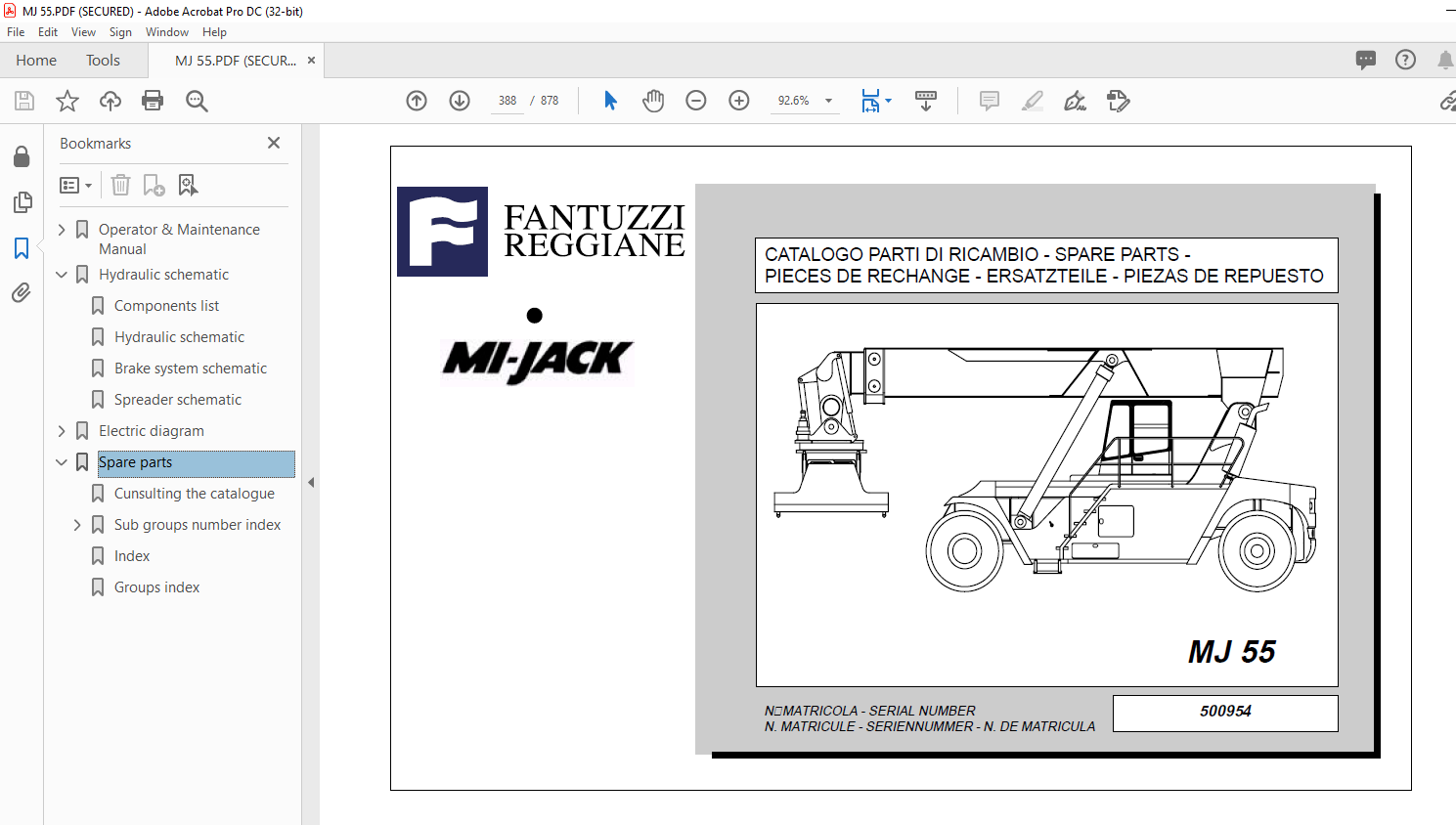The height and width of the screenshot is (825, 1456).
Task: Open the security lock panel
Action: point(22,157)
